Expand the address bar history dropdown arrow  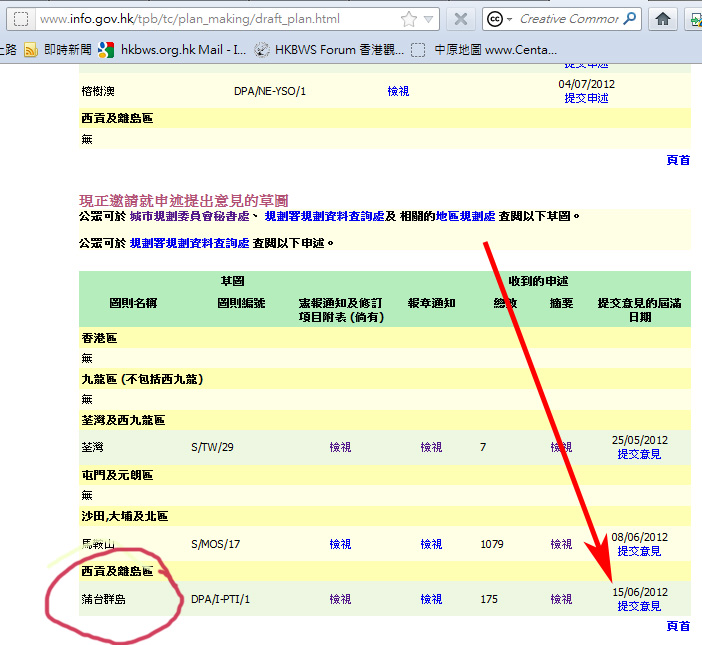click(x=429, y=19)
